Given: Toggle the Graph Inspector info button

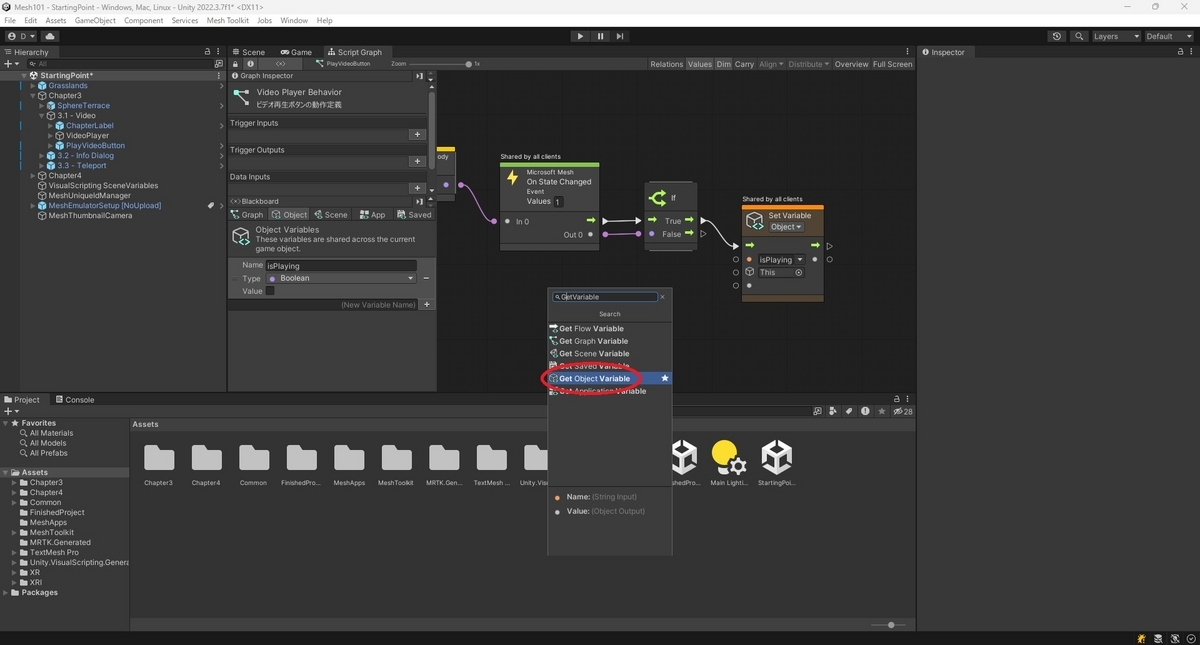Looking at the screenshot, I should [250, 64].
